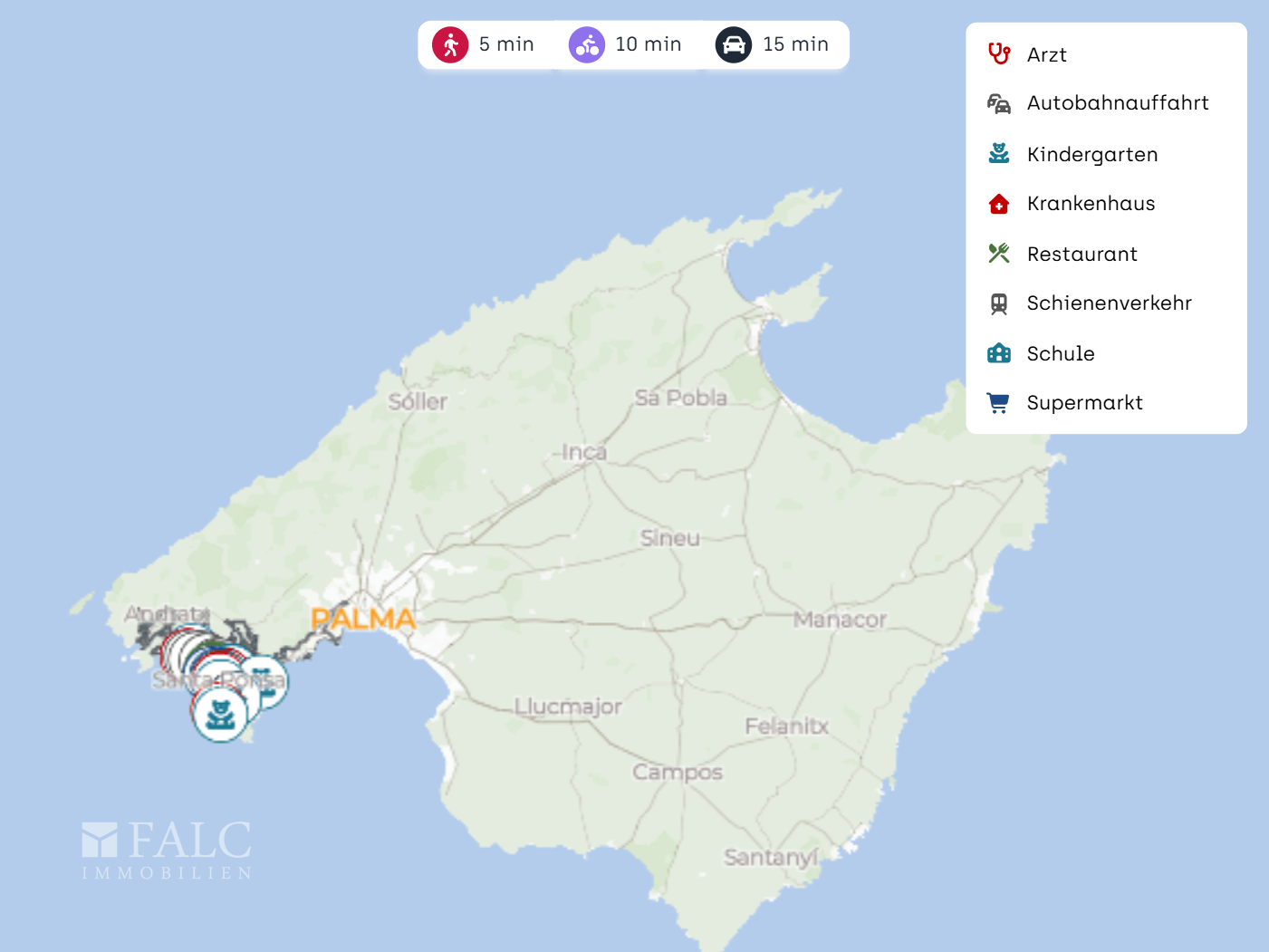Select the Schule building icon

pyautogui.click(x=998, y=353)
